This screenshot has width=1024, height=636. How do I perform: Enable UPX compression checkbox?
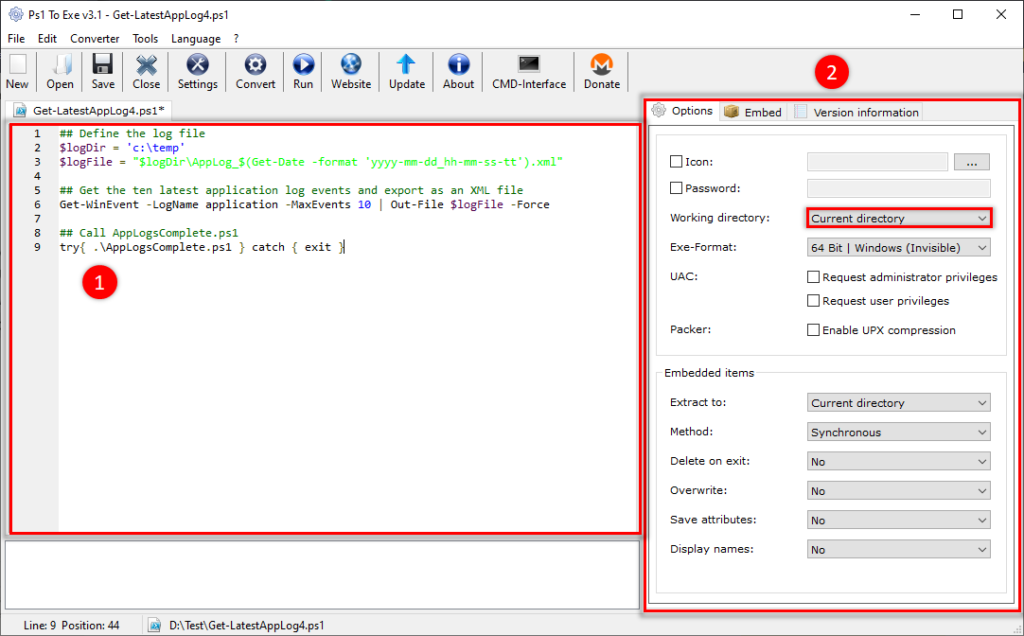813,330
